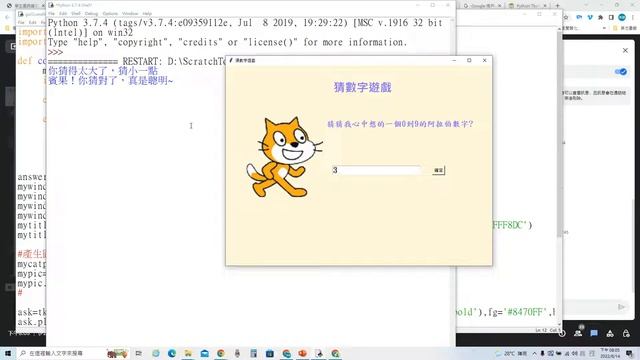
Task: Minimize the guessing game window
Action: [454, 60]
